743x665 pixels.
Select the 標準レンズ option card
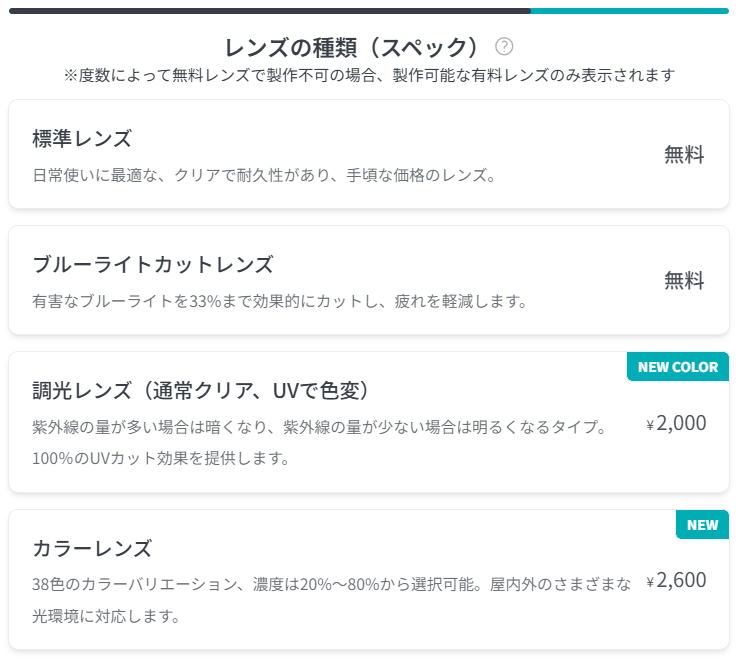tap(369, 154)
